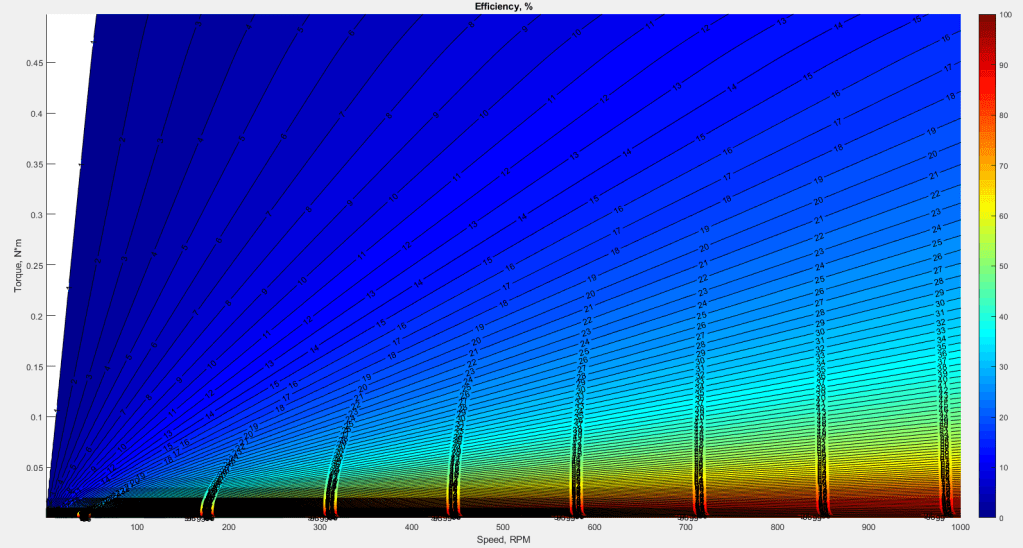This screenshot has height=548, width=1023.
Task: Click the y-axis tick label 0.25
Action: coord(34,265)
